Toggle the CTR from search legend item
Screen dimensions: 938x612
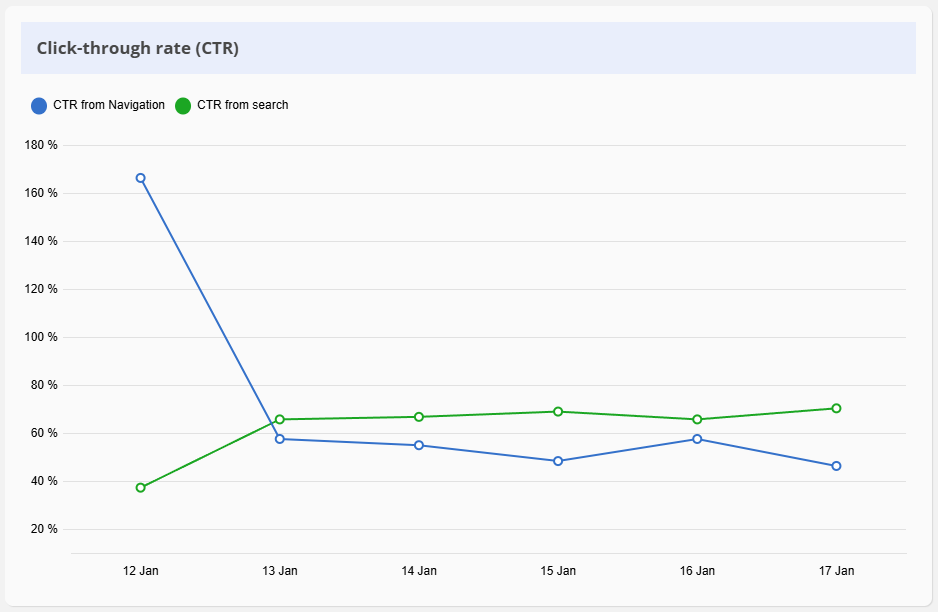pos(232,105)
